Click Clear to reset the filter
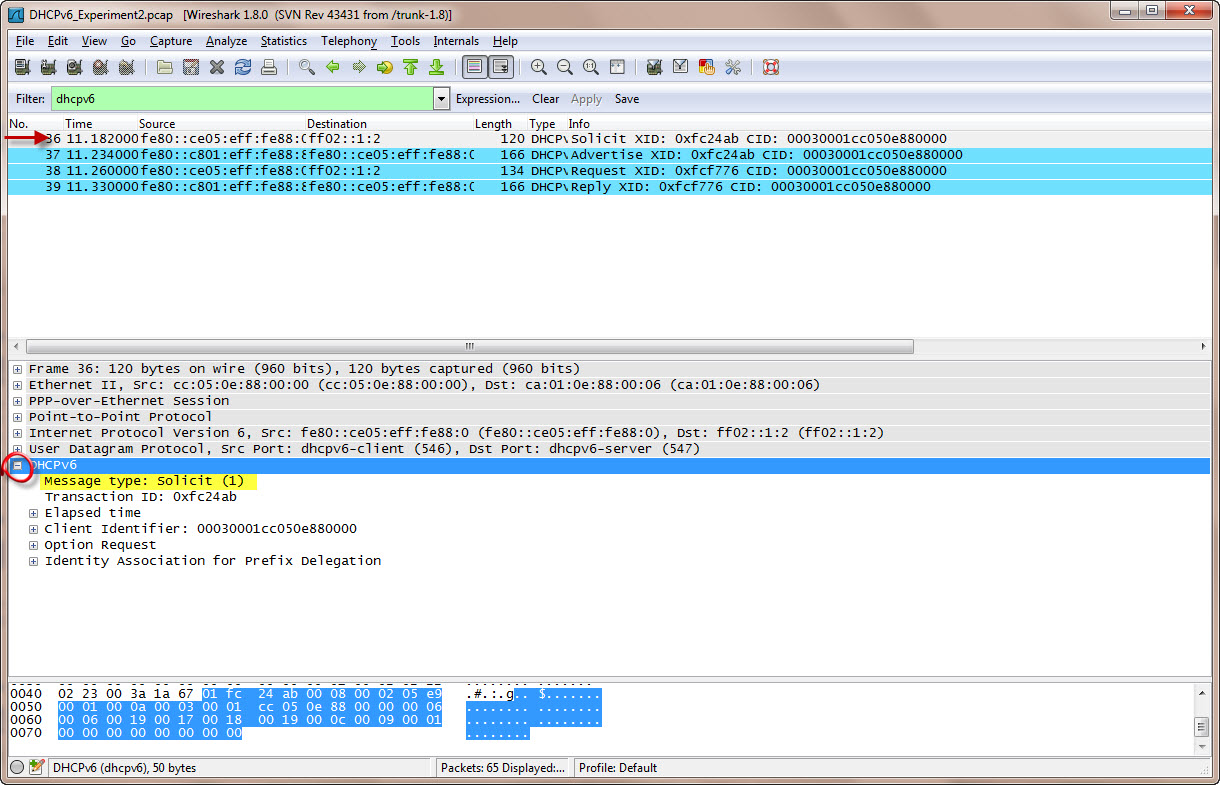 (545, 99)
